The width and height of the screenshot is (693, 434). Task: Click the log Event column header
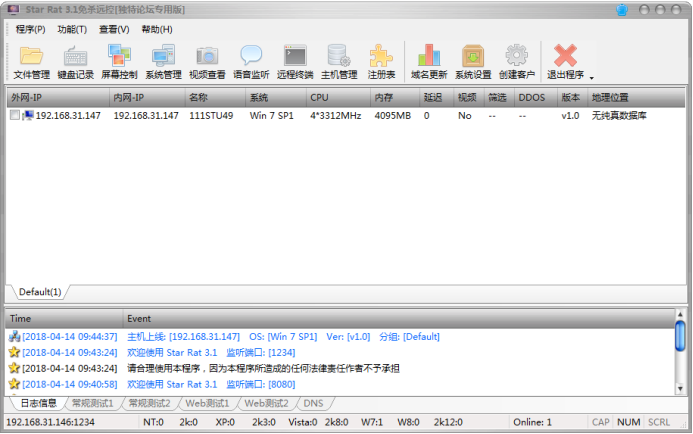click(x=398, y=319)
